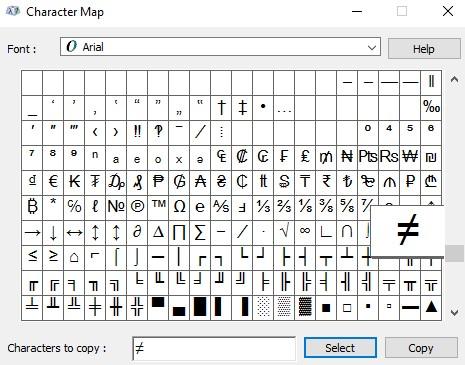
Task: Select the double dagger ‡ character
Action: (242, 108)
